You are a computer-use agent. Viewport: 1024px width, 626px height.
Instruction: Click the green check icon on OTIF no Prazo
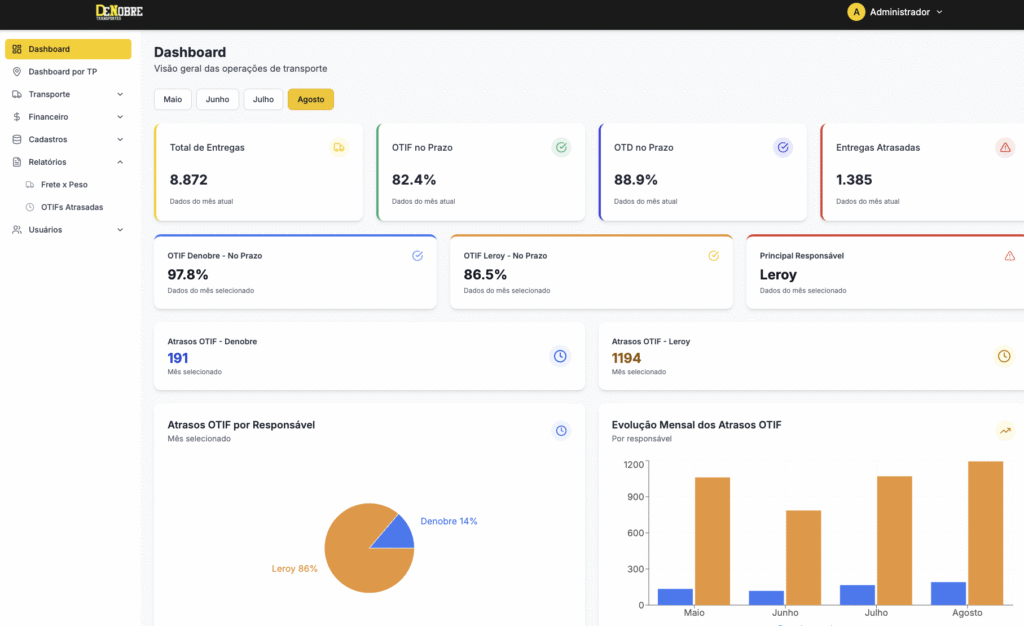(561, 148)
